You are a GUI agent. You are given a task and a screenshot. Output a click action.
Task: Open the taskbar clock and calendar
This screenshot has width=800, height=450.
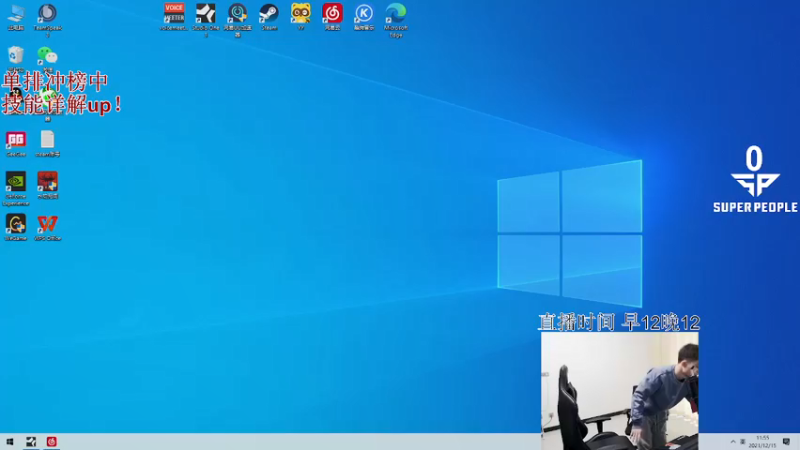[763, 441]
